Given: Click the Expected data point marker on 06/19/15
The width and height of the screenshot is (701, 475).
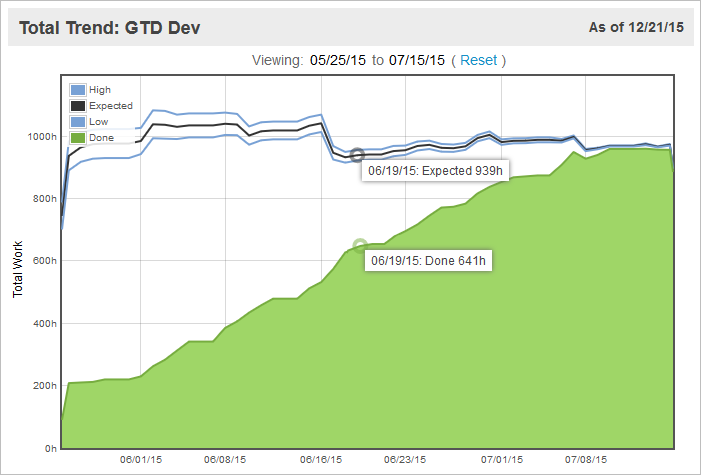Looking at the screenshot, I should 356,155.
